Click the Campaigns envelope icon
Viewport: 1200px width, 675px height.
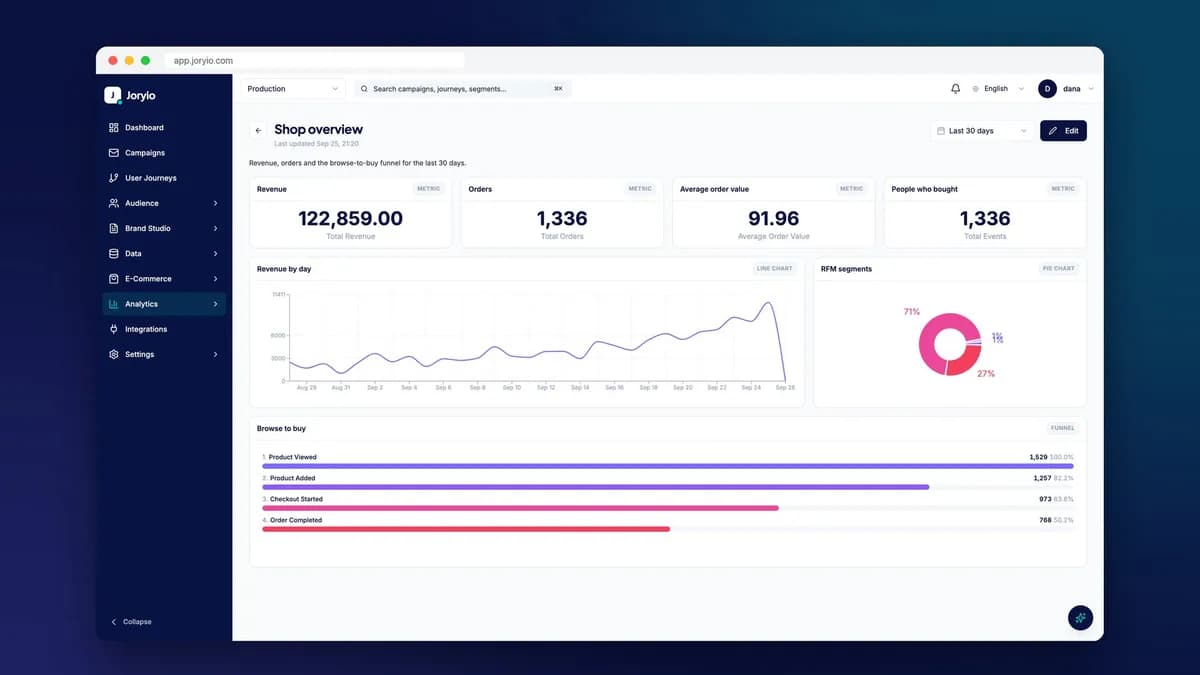click(114, 153)
